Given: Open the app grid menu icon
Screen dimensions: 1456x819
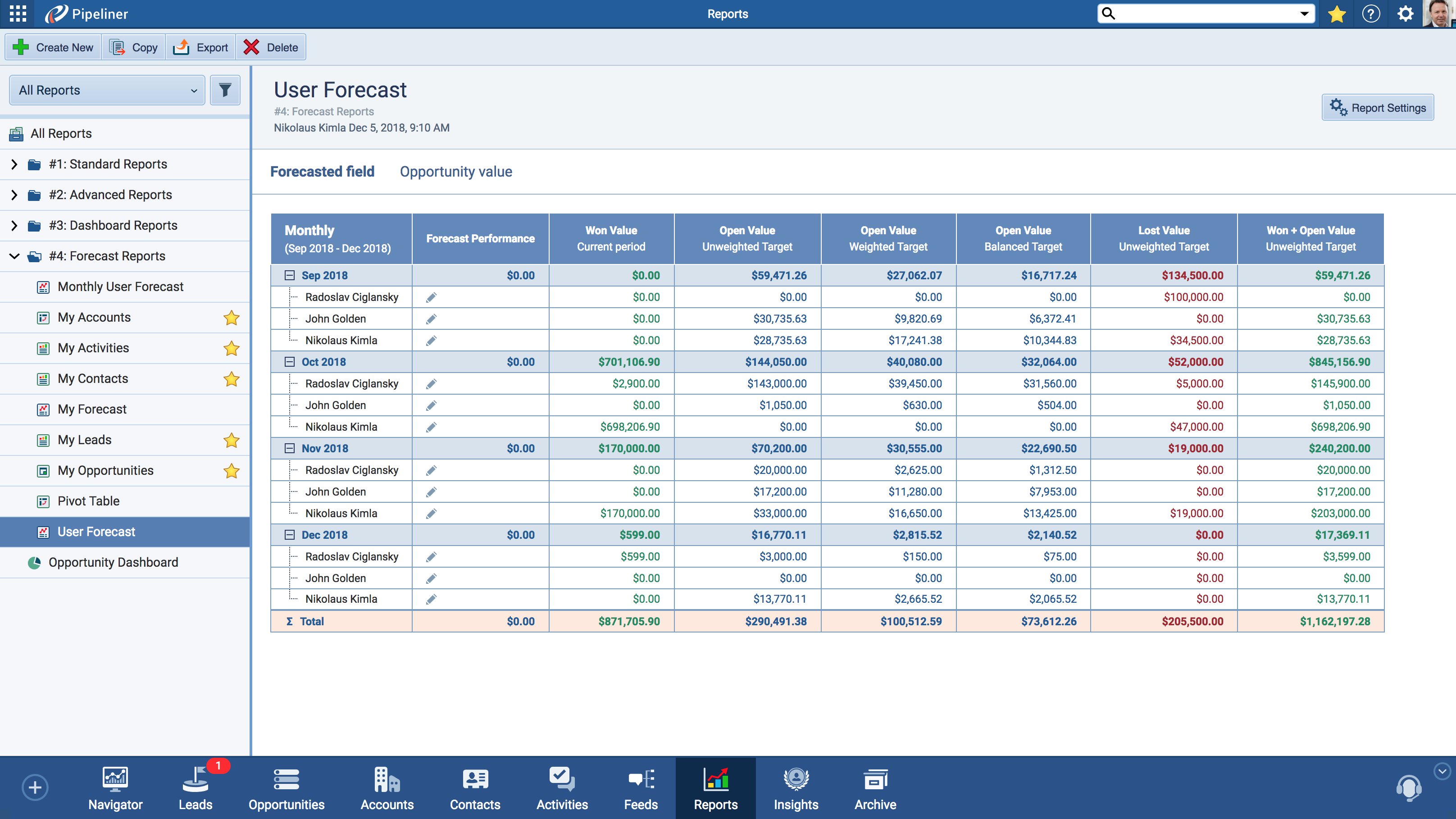Looking at the screenshot, I should [18, 14].
